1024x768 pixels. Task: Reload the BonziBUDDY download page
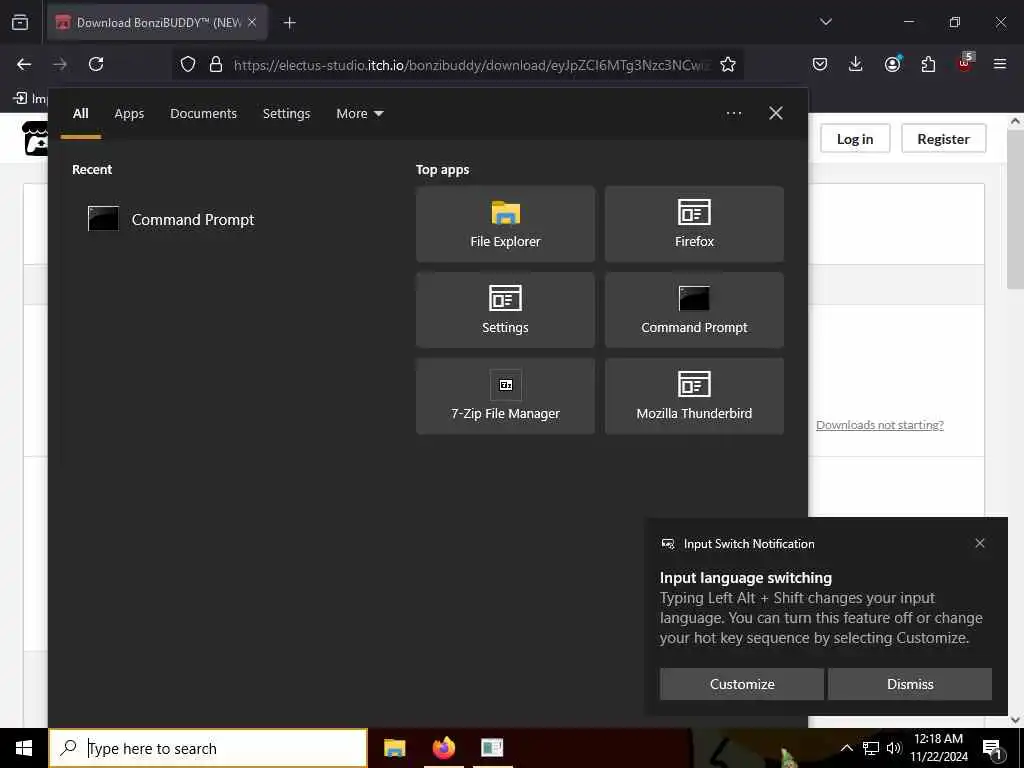96,64
